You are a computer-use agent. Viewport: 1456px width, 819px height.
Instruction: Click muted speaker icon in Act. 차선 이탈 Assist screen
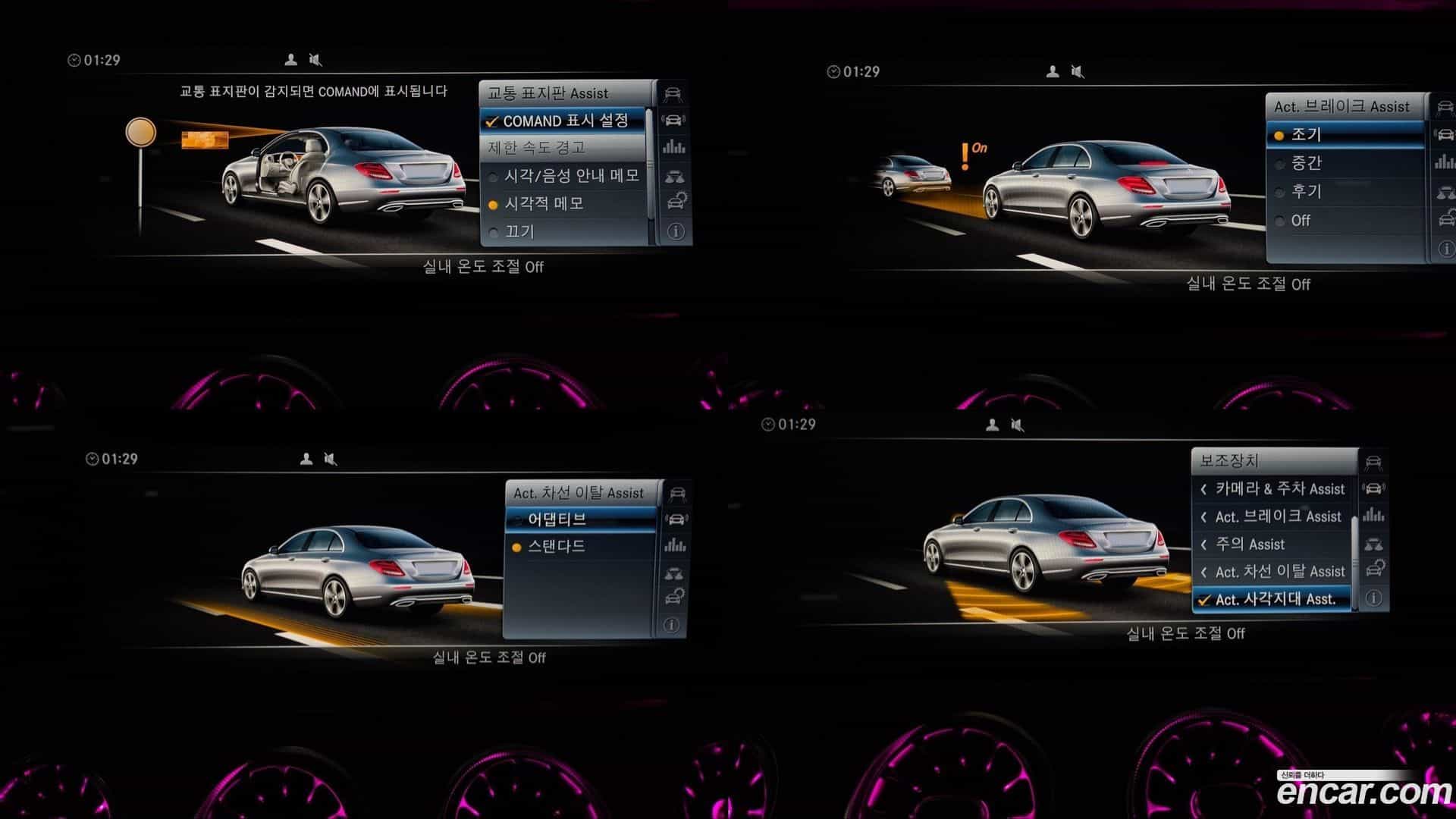pos(331,459)
